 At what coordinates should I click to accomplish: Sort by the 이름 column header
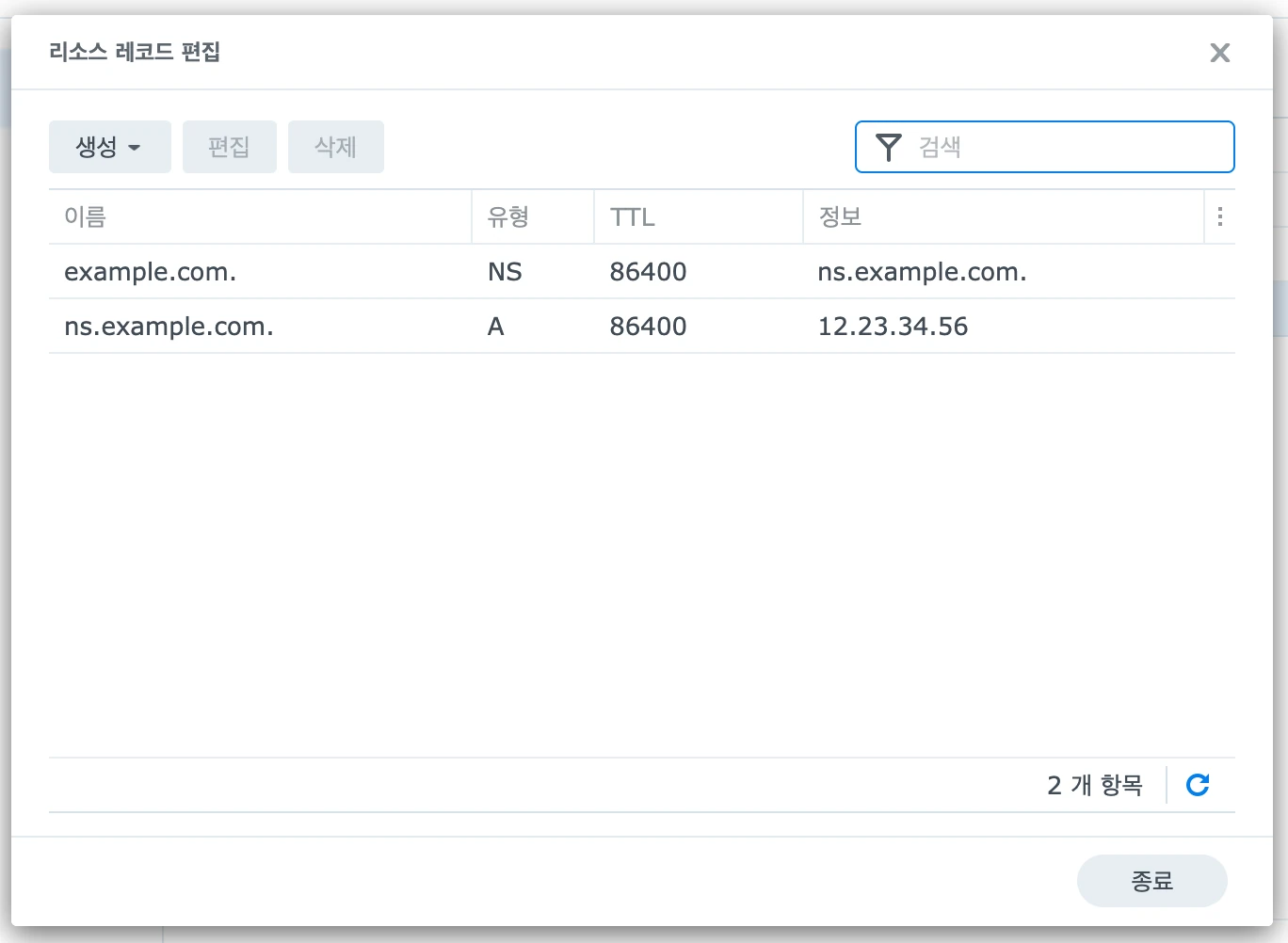(260, 217)
